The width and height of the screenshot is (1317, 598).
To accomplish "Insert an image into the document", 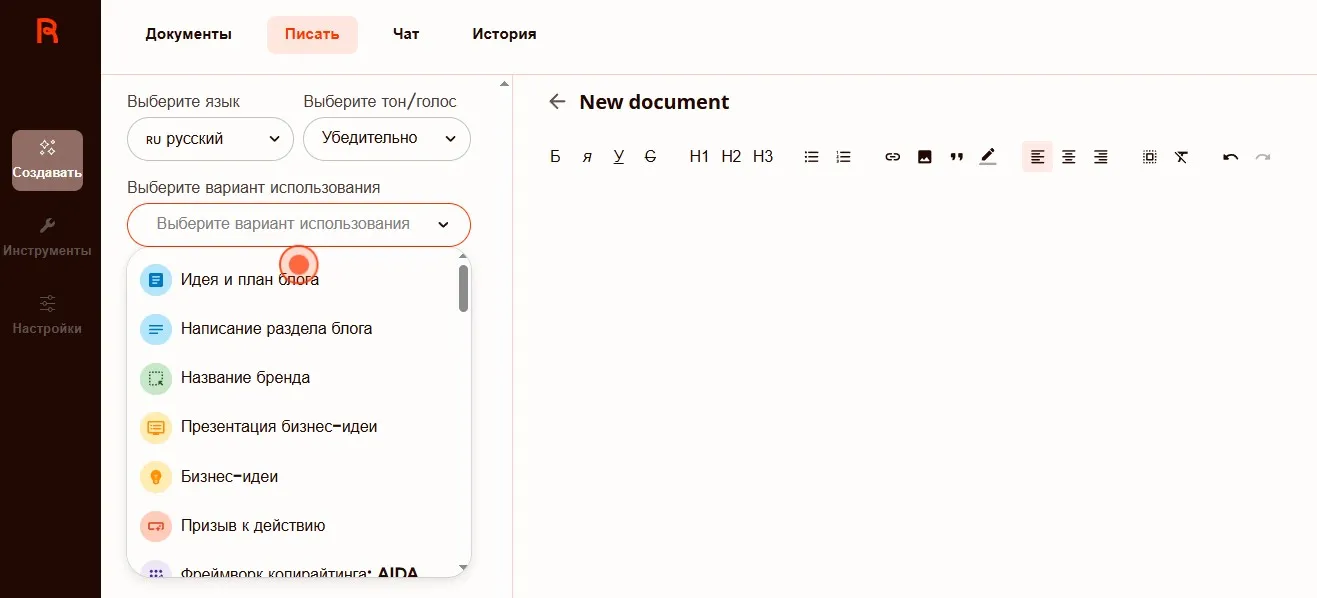I will point(925,157).
